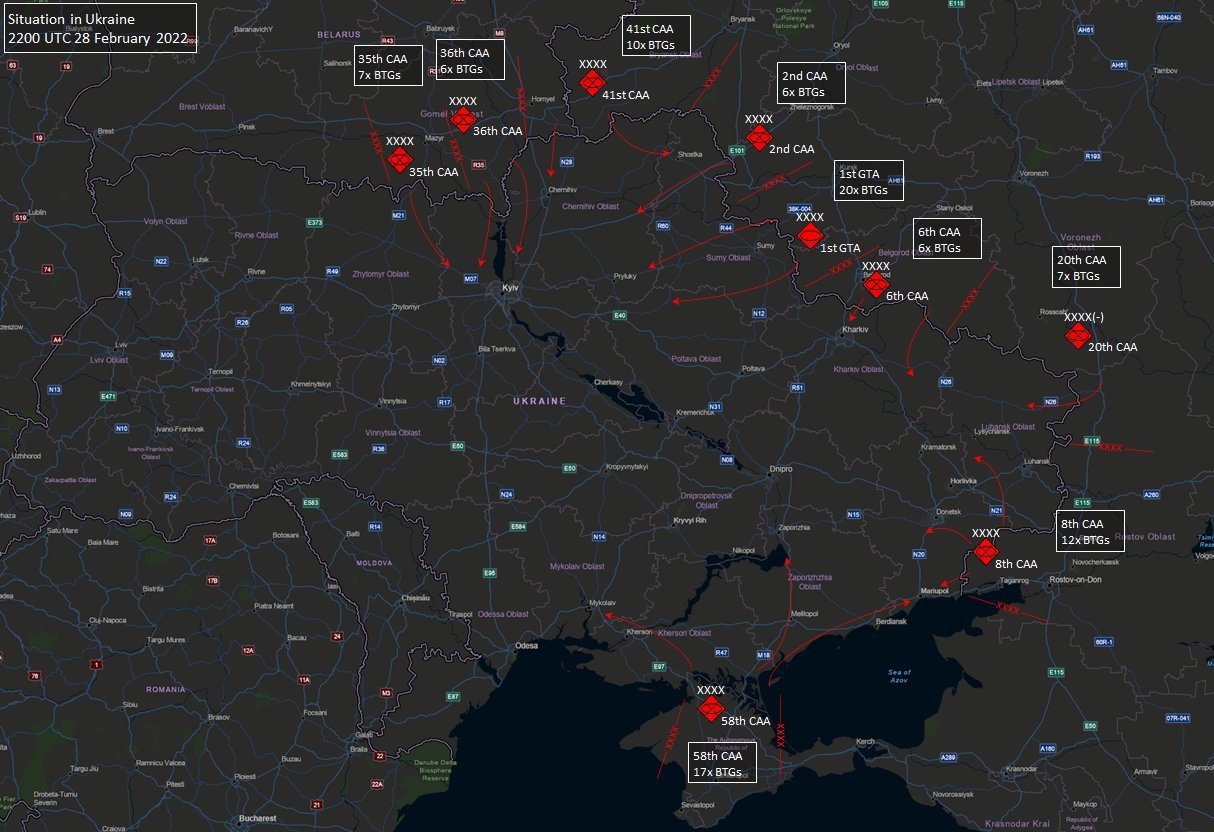Click the E373 road shield
The width and height of the screenshot is (1214, 832).
[x=315, y=222]
